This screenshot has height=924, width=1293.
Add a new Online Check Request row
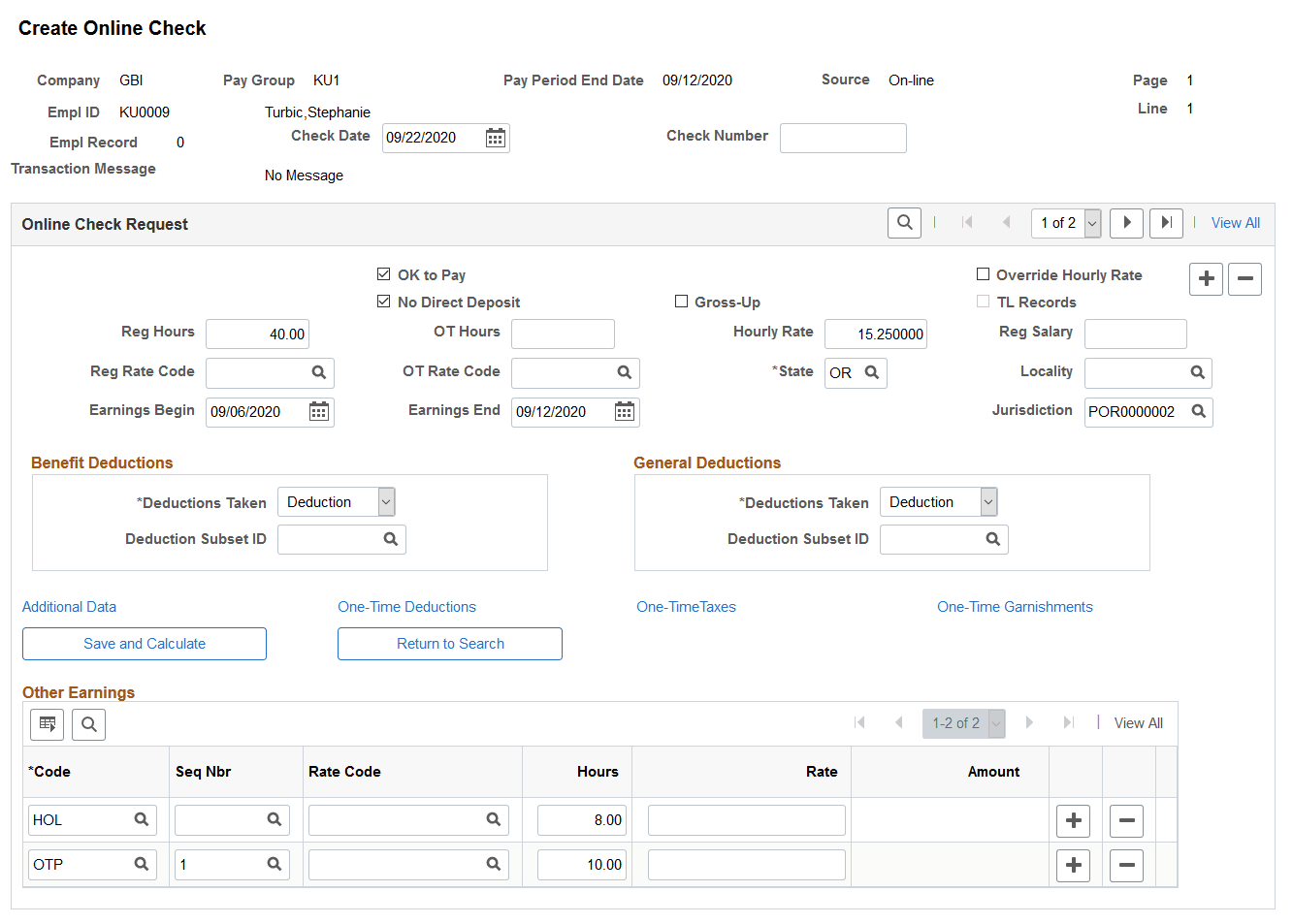1206,278
